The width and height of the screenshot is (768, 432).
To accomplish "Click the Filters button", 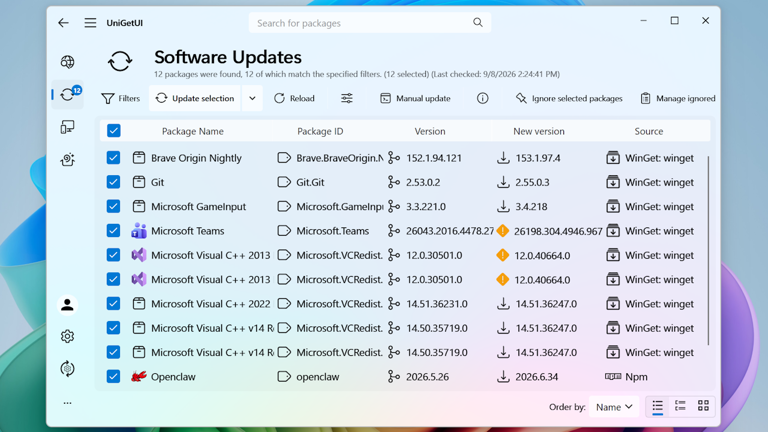I will (121, 98).
